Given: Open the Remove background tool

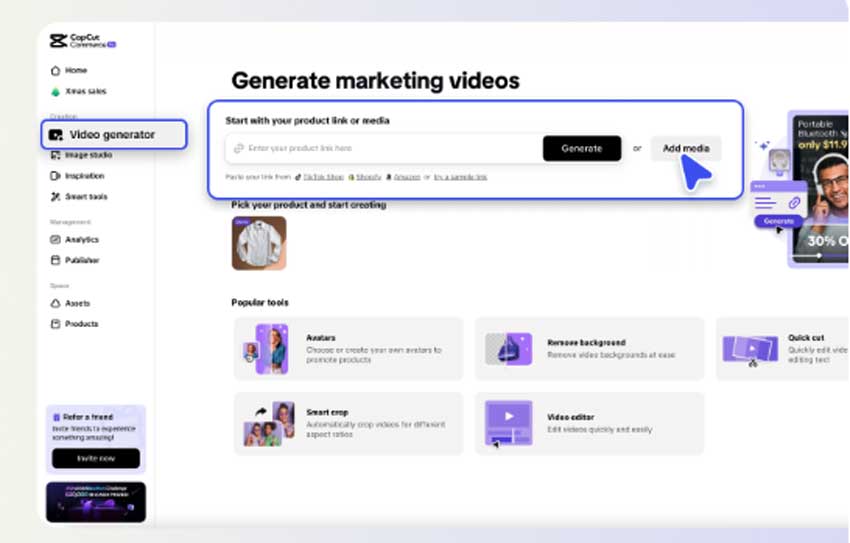Looking at the screenshot, I should coord(589,349).
